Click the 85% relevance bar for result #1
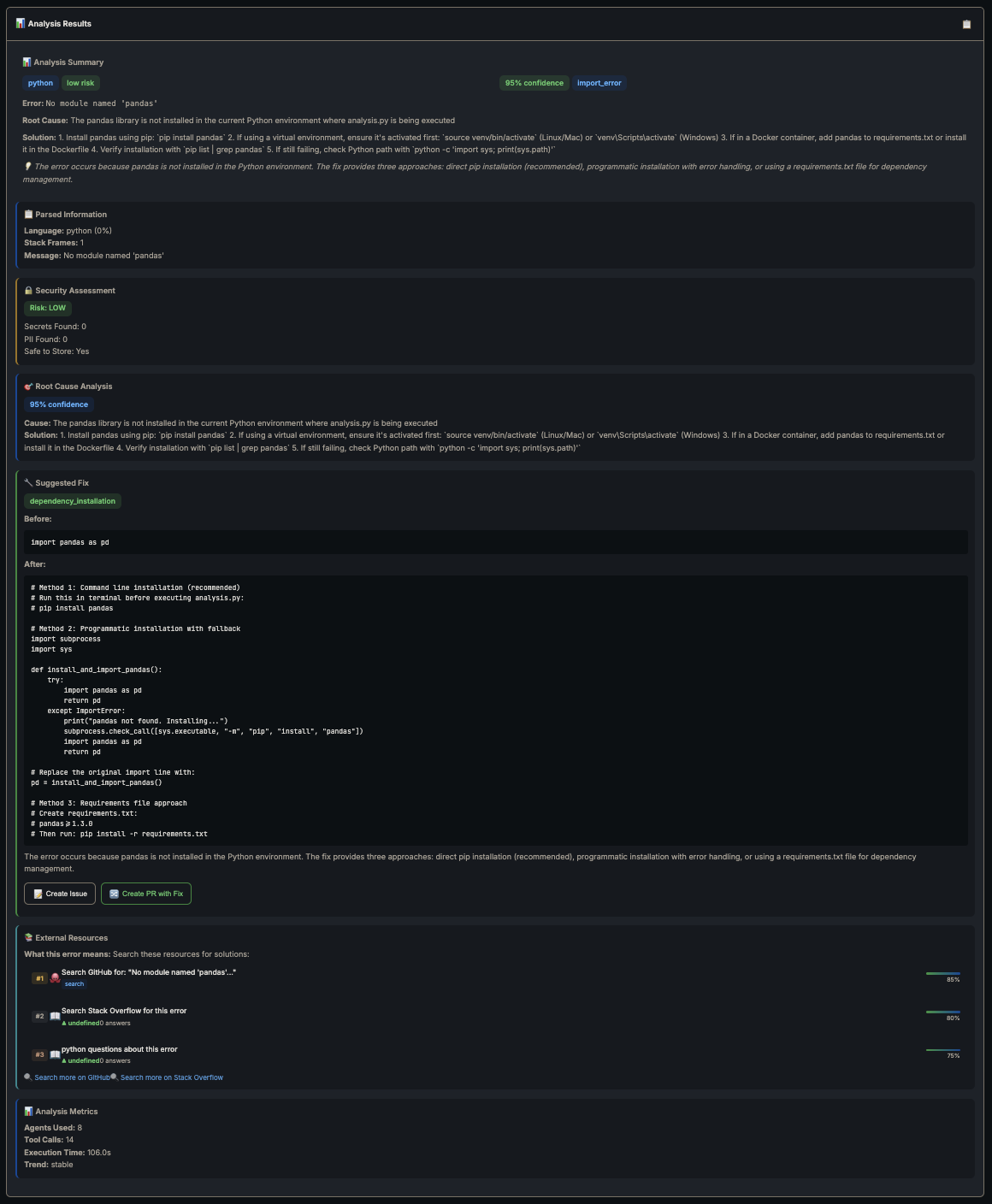This screenshot has width=992, height=1204. (x=942, y=973)
